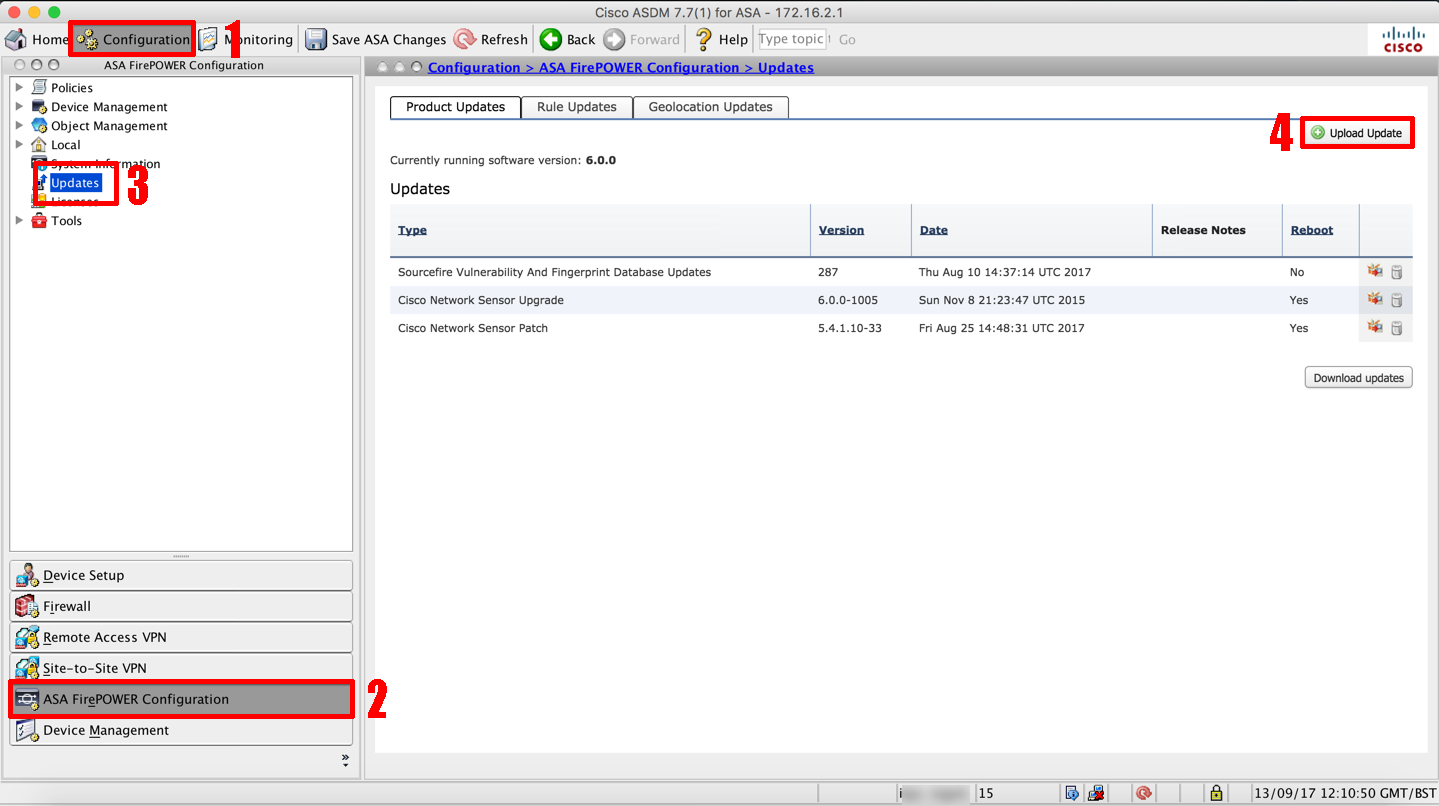Screen dimensions: 1439x806
Task: Click the Release Notes column header
Action: click(x=1203, y=230)
